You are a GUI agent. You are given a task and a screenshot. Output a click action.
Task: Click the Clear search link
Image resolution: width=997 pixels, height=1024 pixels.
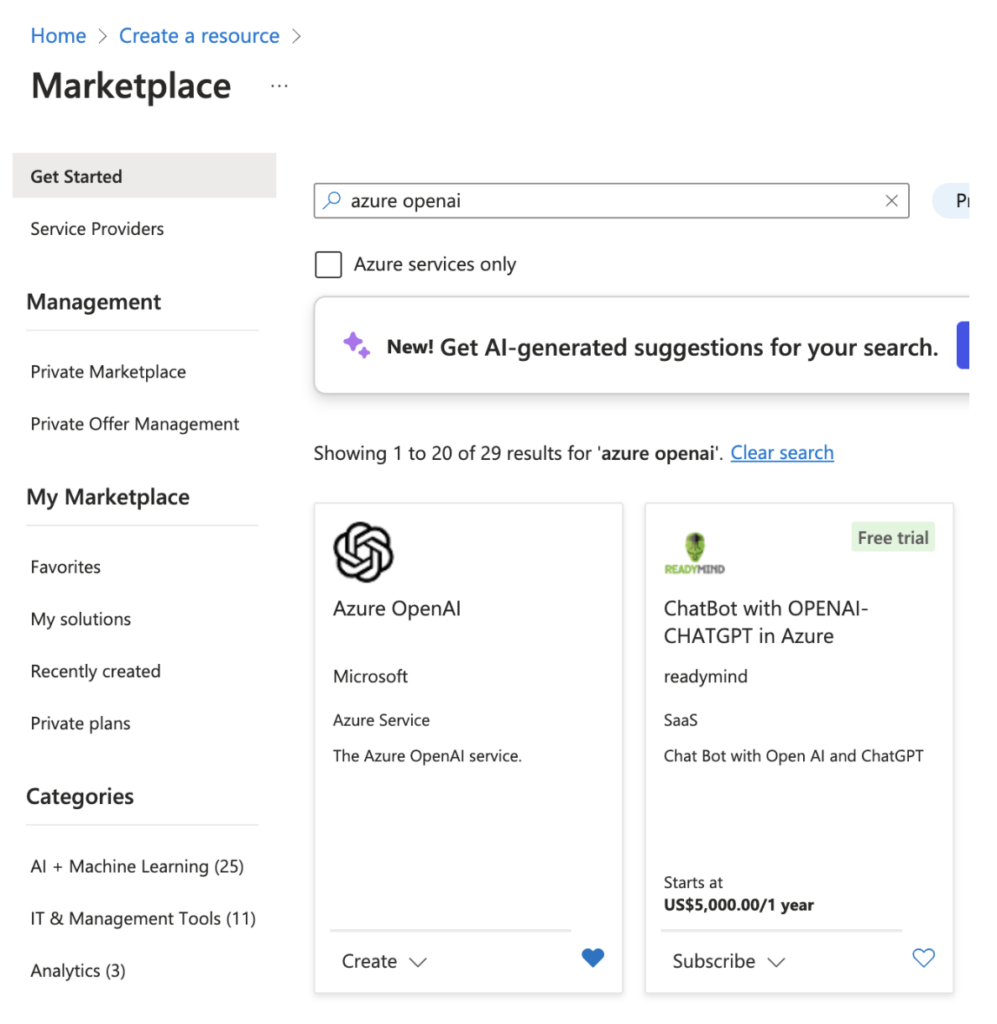pos(782,452)
